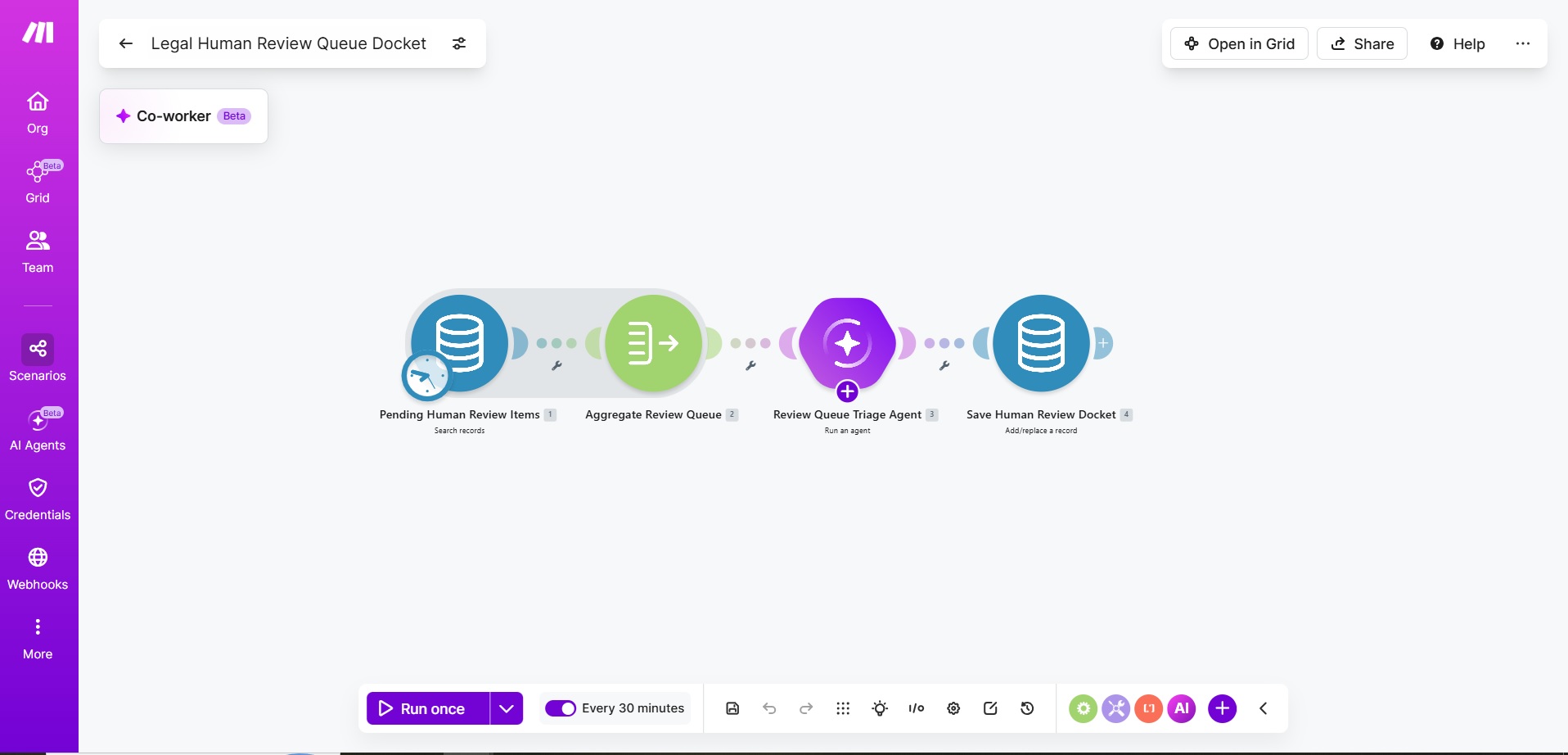Open the Co-worker Beta assistant
This screenshot has width=1568, height=755.
tap(183, 116)
